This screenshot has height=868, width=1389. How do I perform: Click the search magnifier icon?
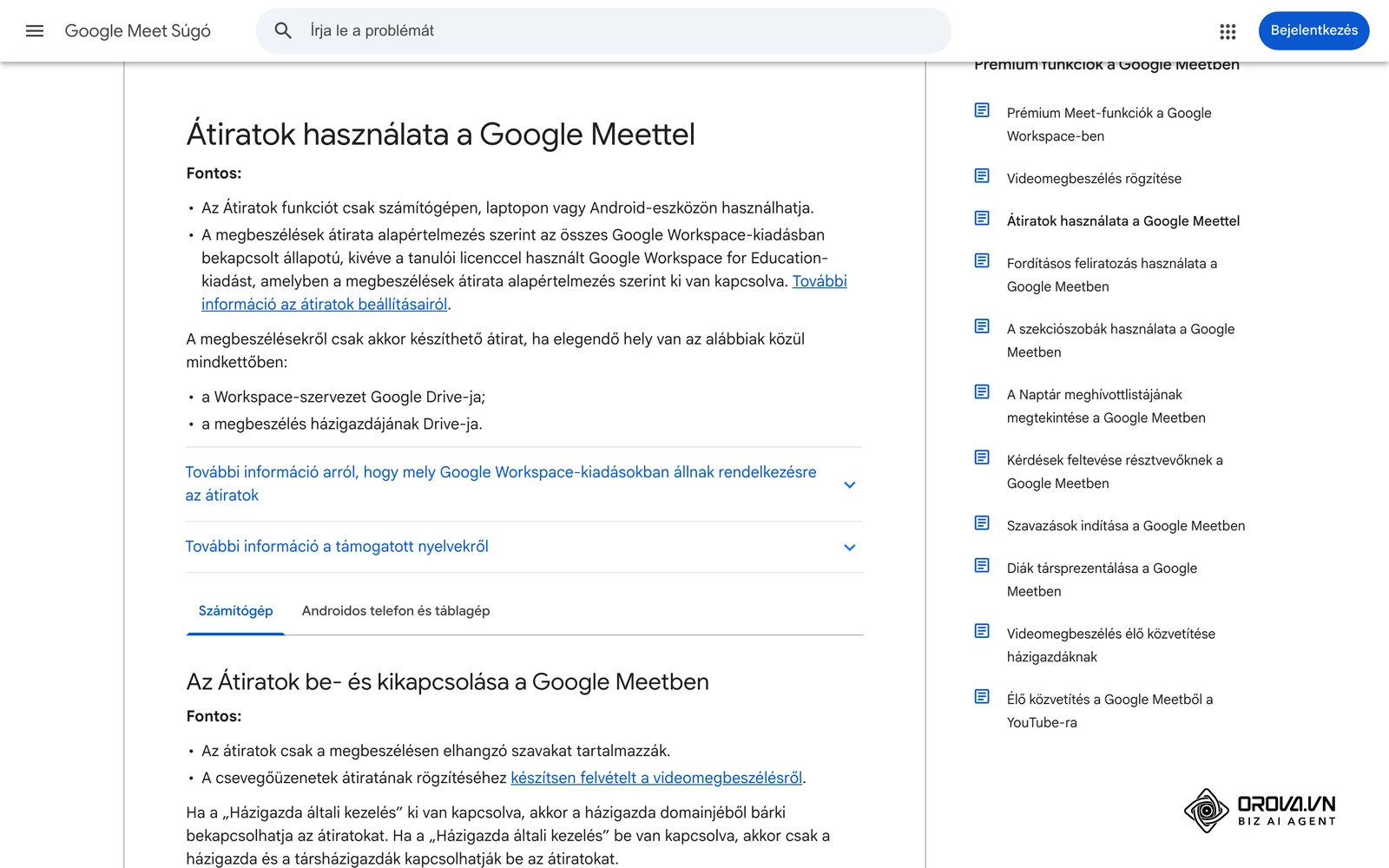click(x=283, y=31)
